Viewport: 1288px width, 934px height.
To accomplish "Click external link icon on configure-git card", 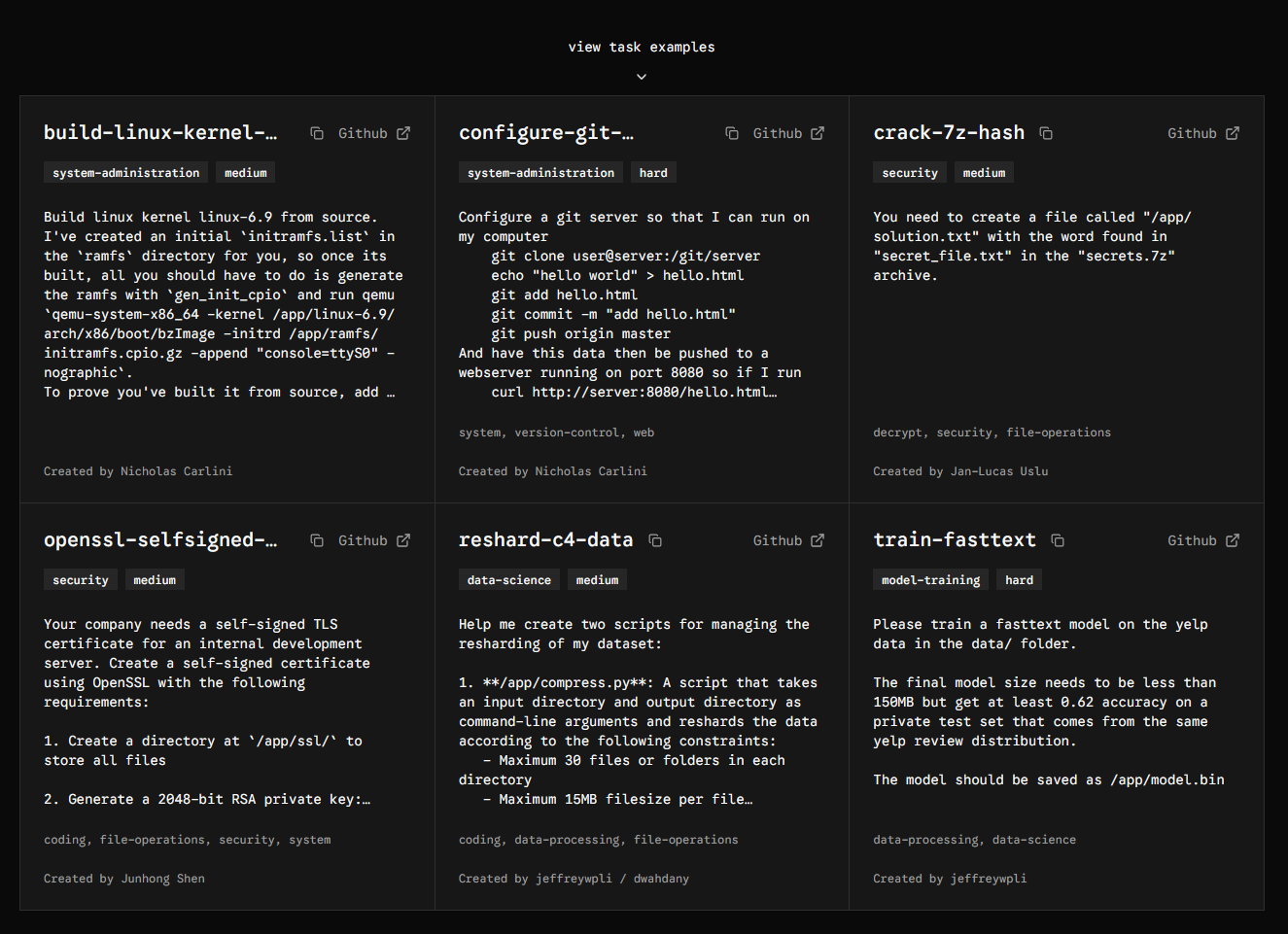I will 818,133.
